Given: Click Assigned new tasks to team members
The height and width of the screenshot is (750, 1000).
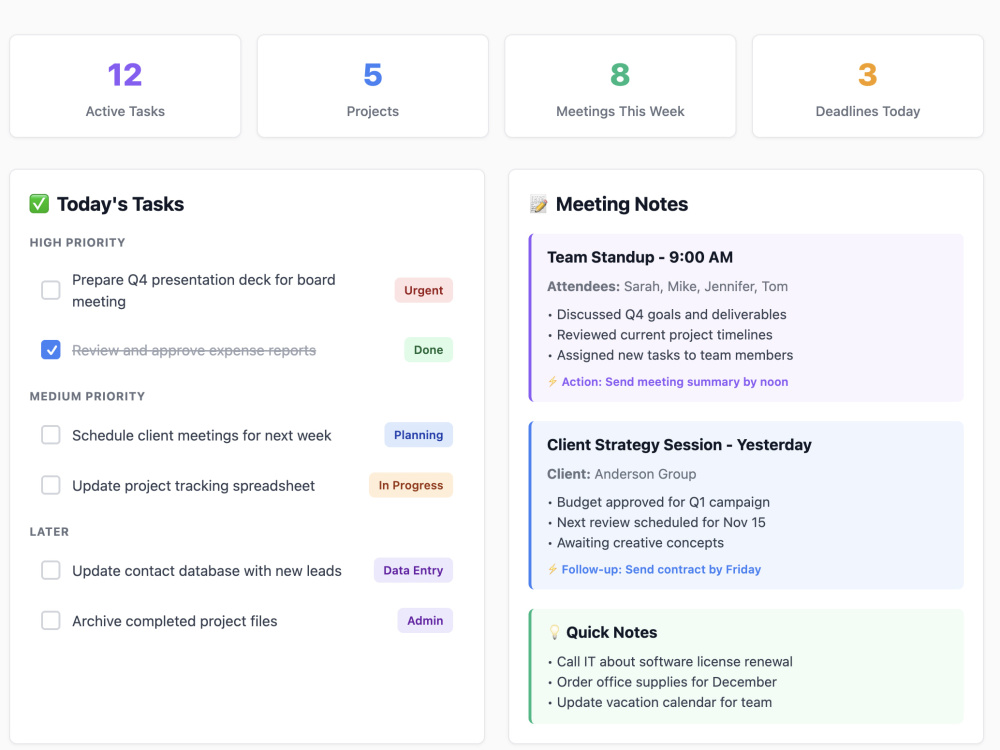Looking at the screenshot, I should click(x=675, y=355).
